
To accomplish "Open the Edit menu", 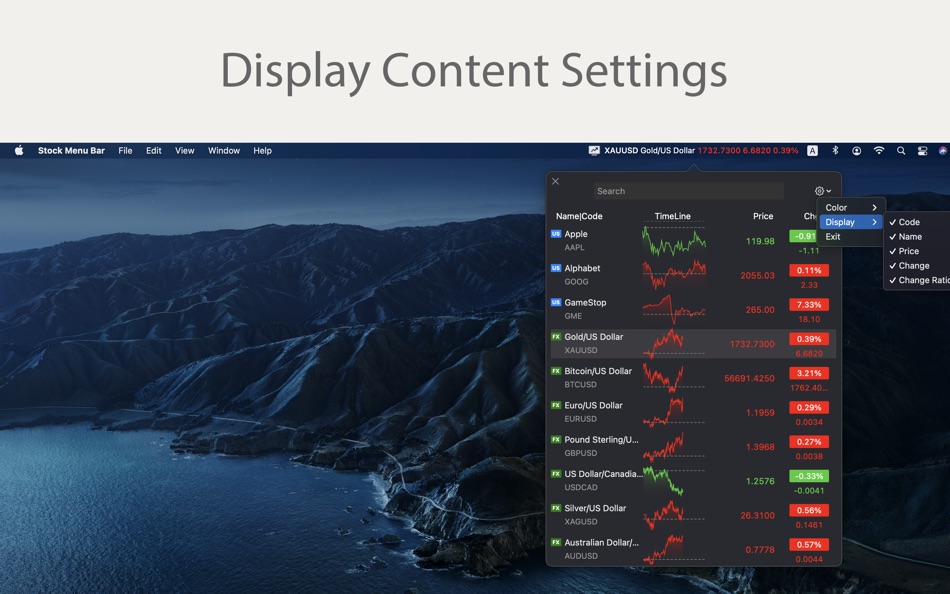I will 154,150.
